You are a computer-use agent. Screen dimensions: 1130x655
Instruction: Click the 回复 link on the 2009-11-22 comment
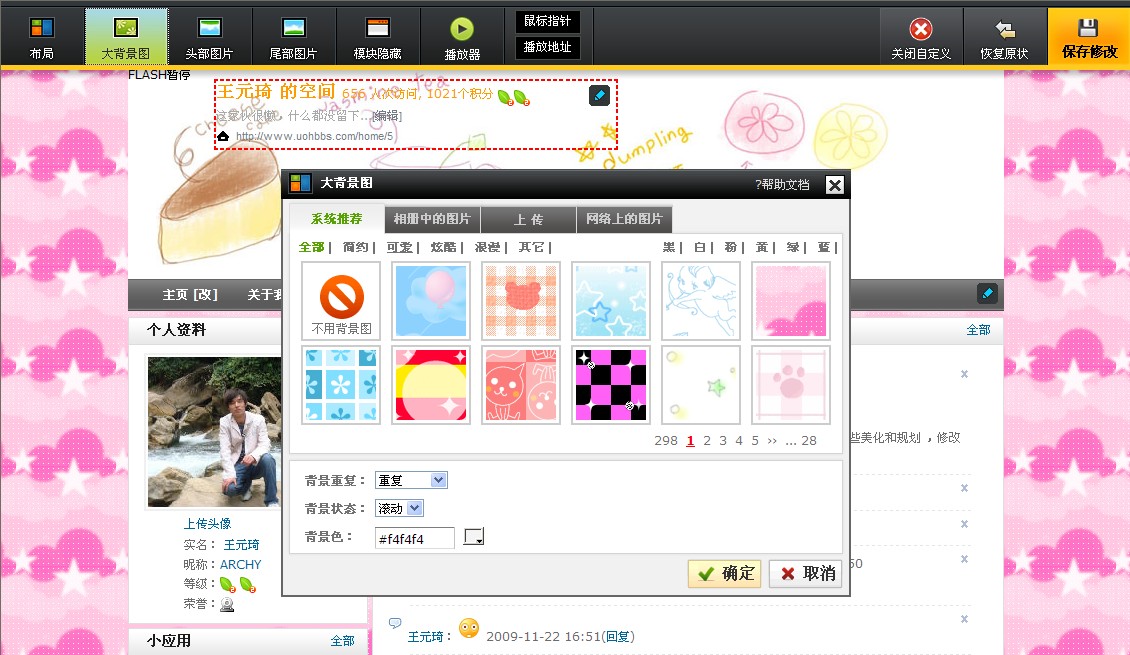(x=618, y=636)
